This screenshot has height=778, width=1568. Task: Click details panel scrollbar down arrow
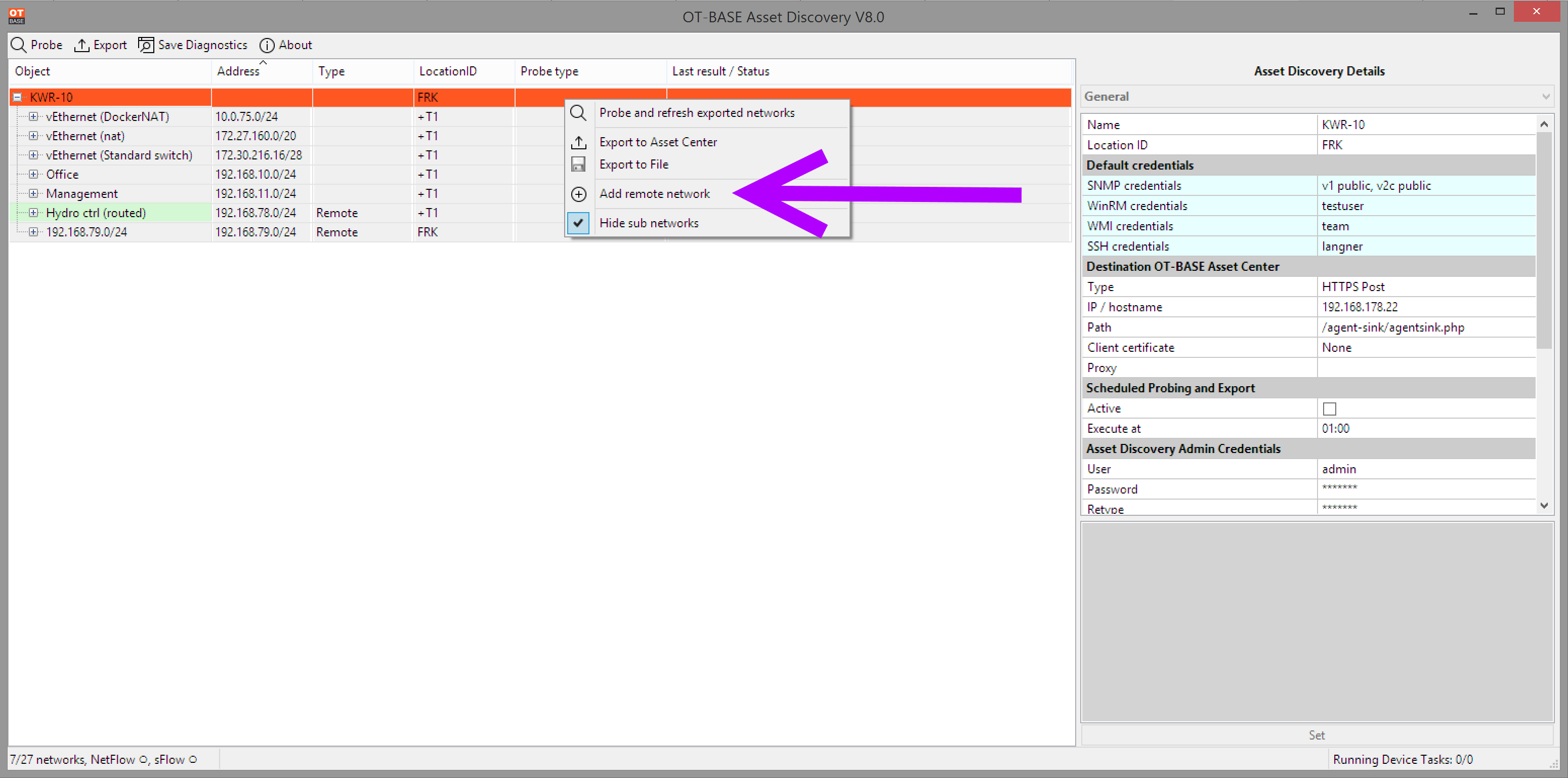[1544, 505]
